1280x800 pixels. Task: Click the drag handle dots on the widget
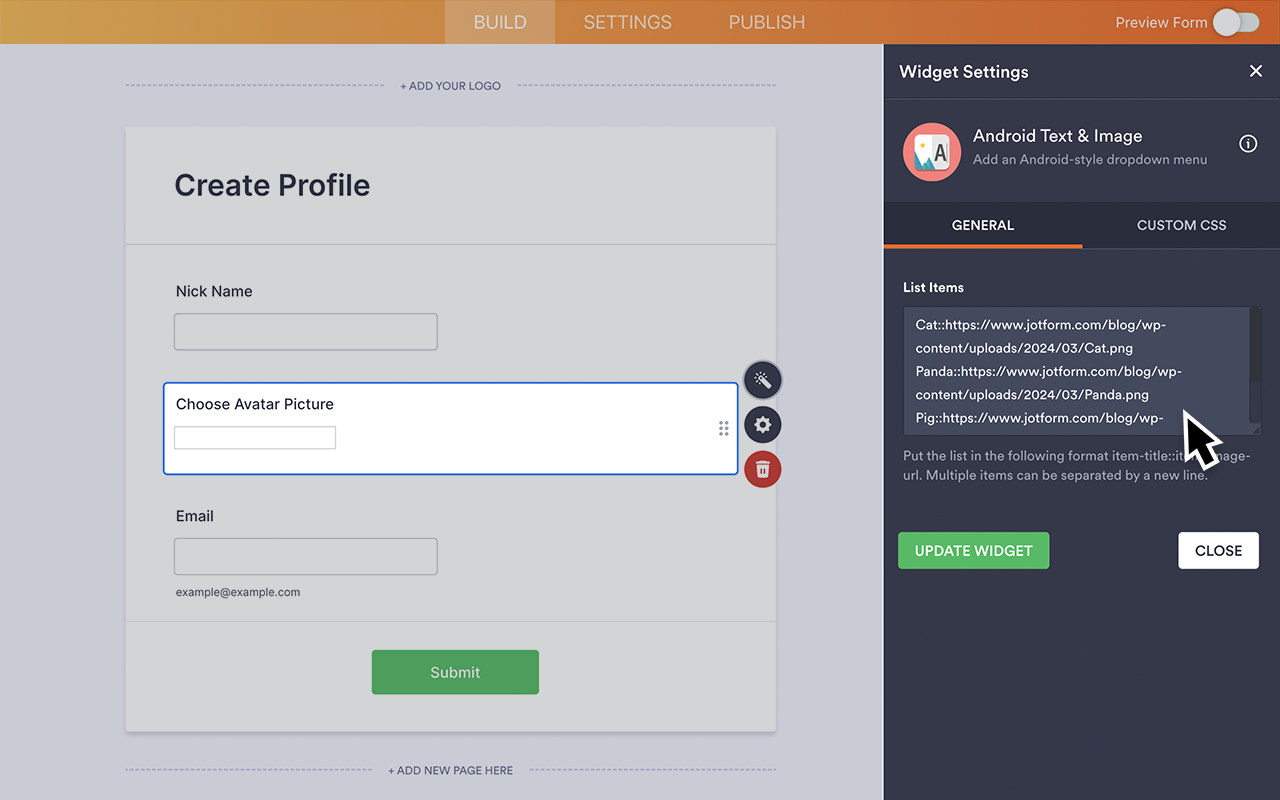(x=723, y=429)
